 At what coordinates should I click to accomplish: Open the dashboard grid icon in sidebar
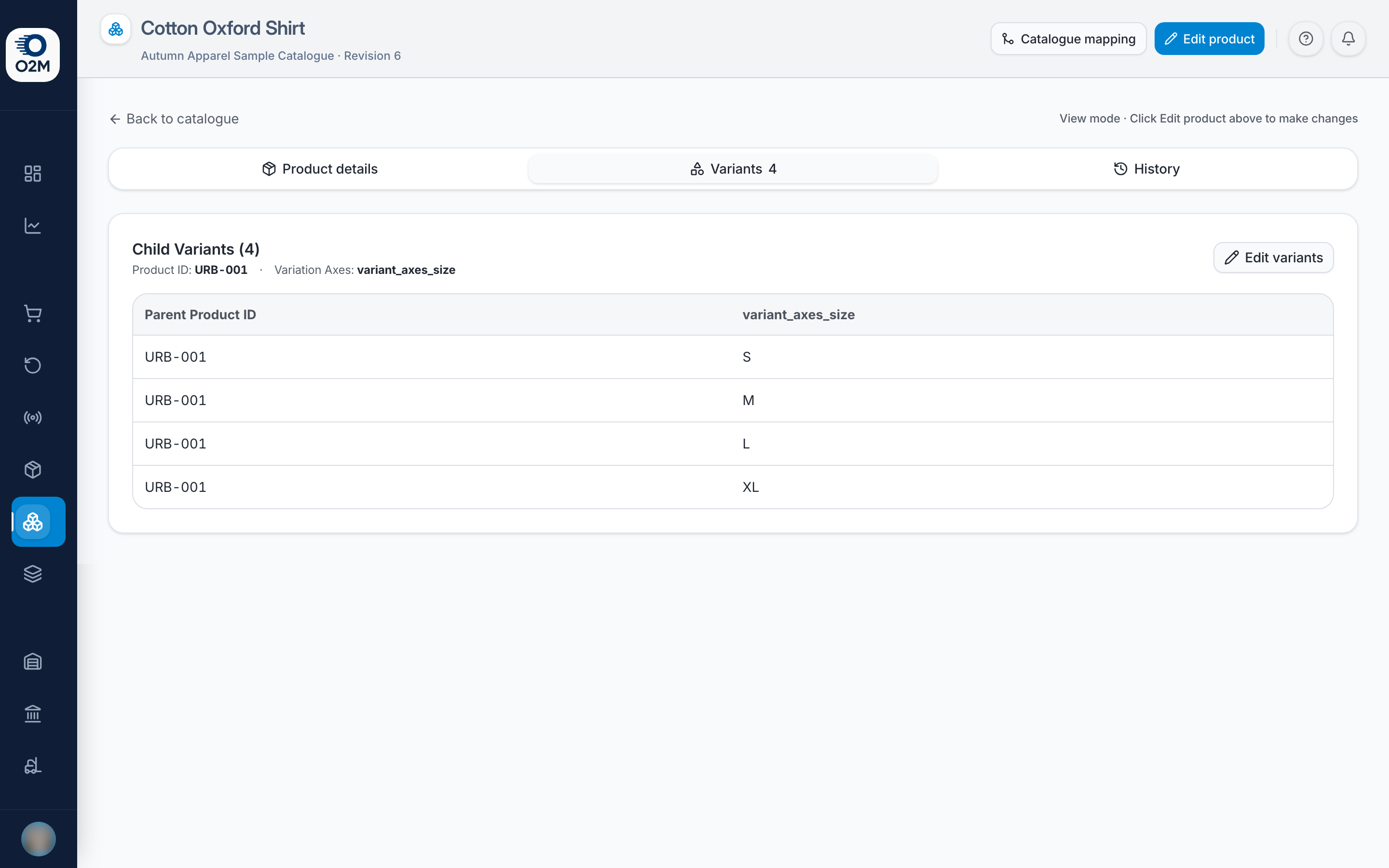[x=33, y=174]
